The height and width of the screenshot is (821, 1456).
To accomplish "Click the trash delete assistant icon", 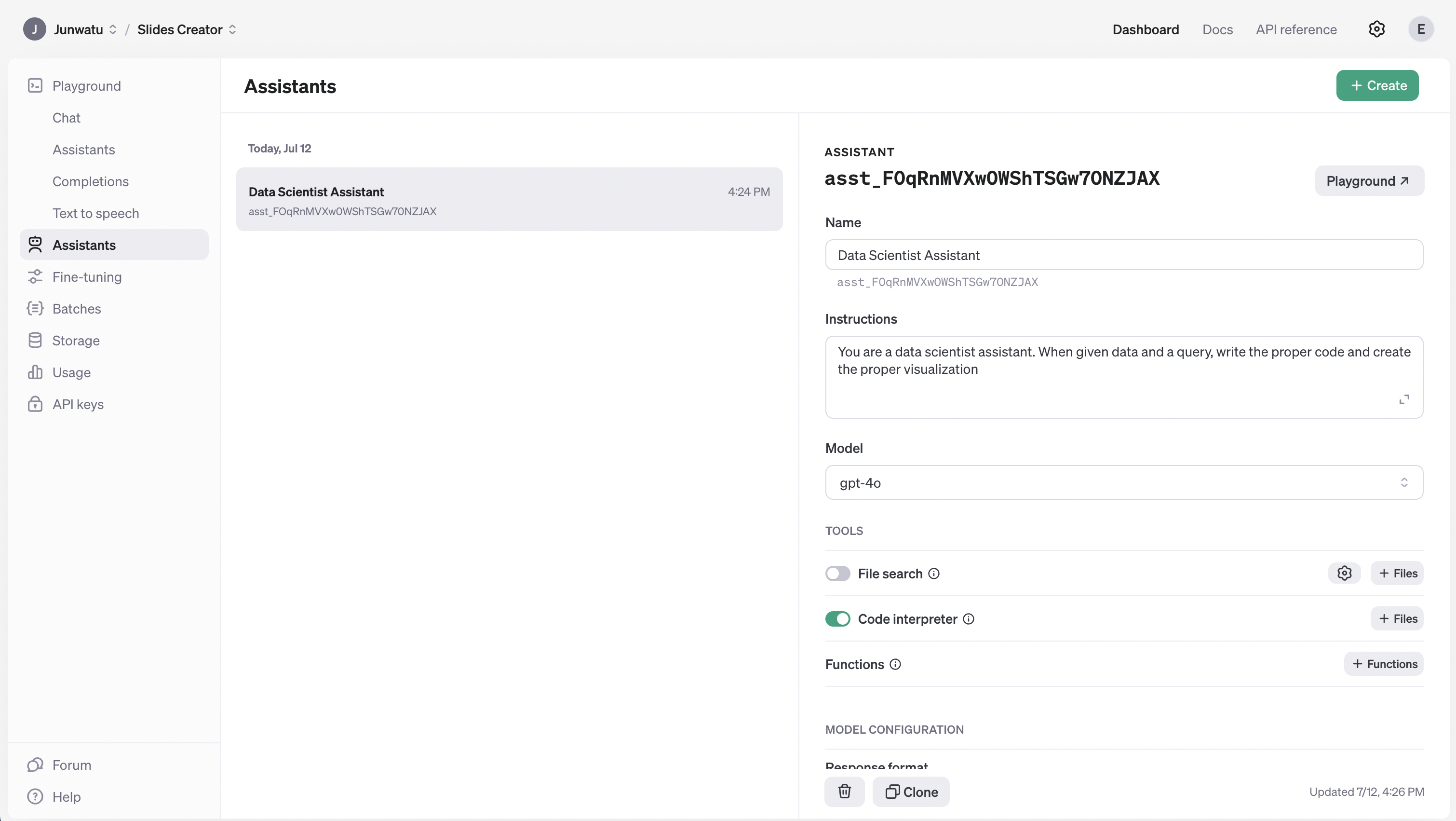I will (x=844, y=792).
